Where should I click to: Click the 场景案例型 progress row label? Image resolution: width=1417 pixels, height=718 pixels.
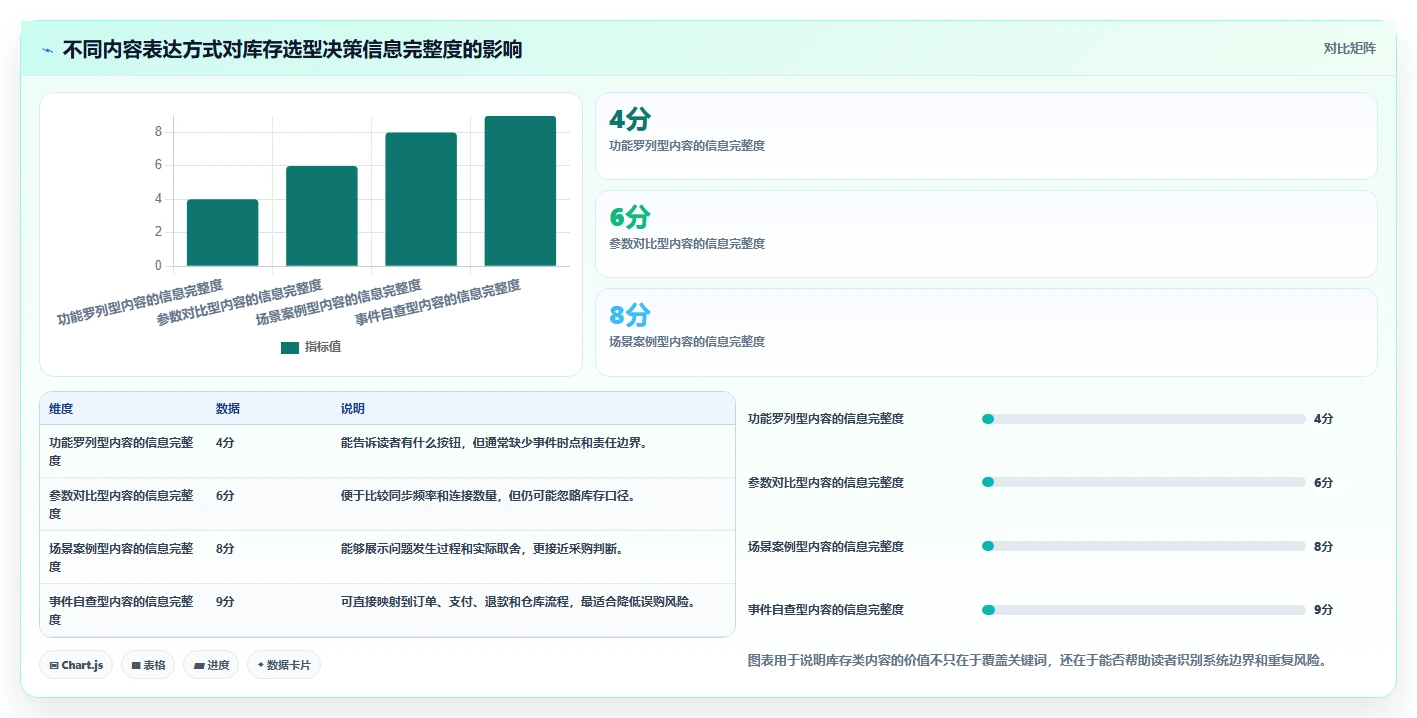tap(826, 546)
